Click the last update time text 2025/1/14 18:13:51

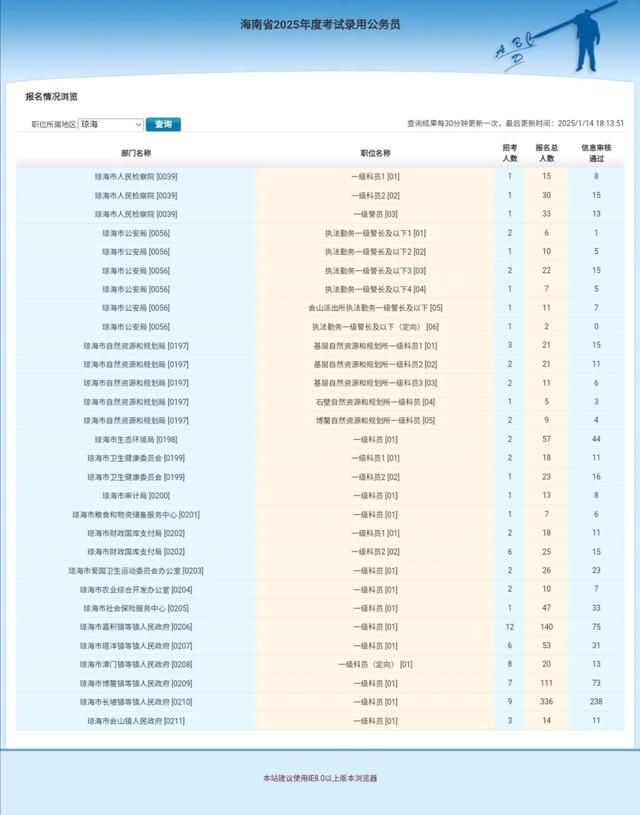(x=591, y=124)
